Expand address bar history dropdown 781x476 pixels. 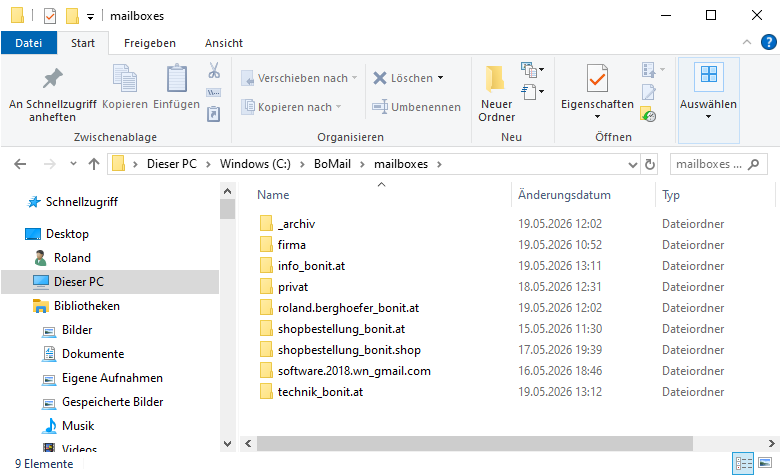(633, 164)
